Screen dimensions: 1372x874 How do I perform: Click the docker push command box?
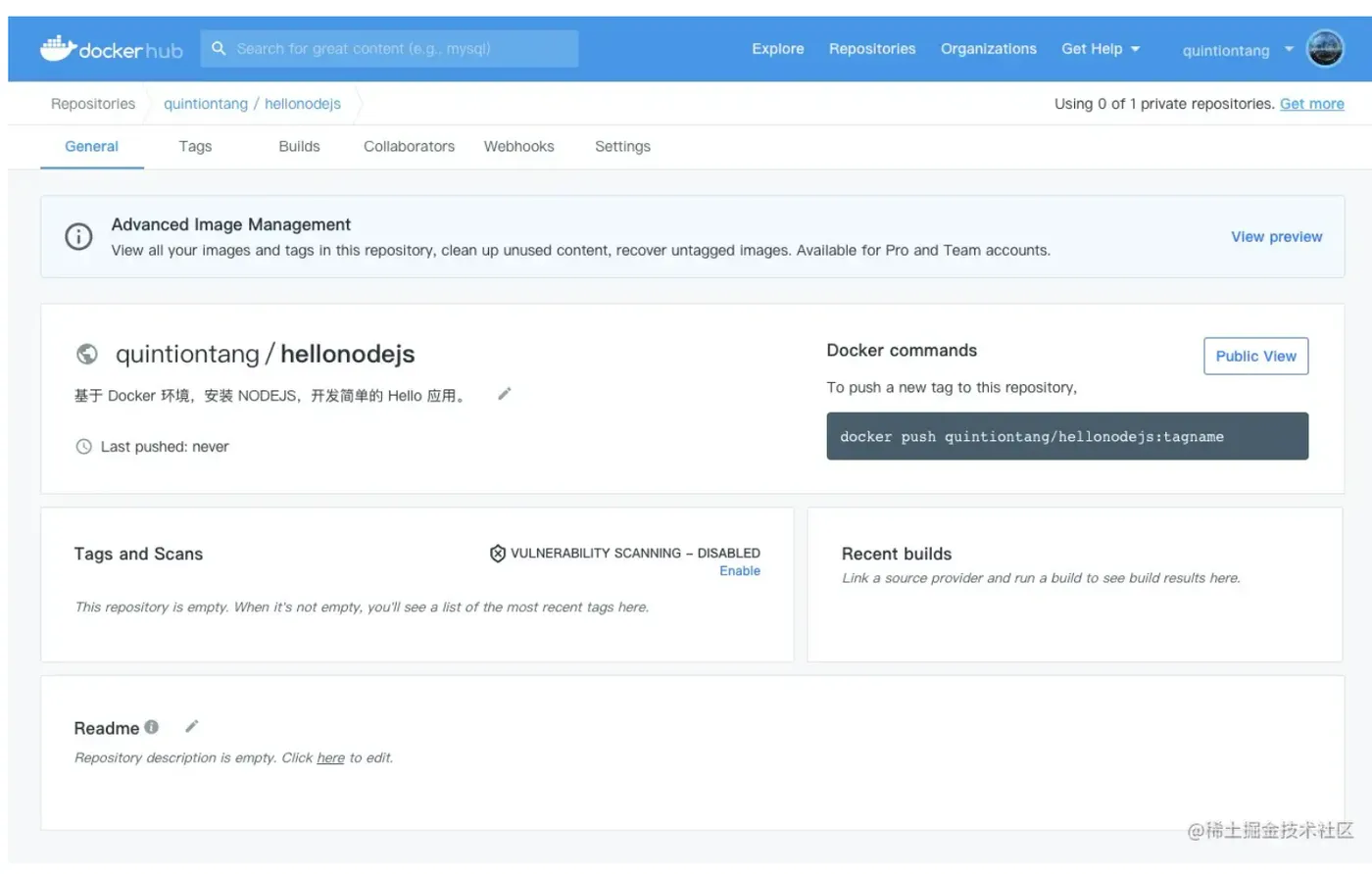pyautogui.click(x=1067, y=436)
